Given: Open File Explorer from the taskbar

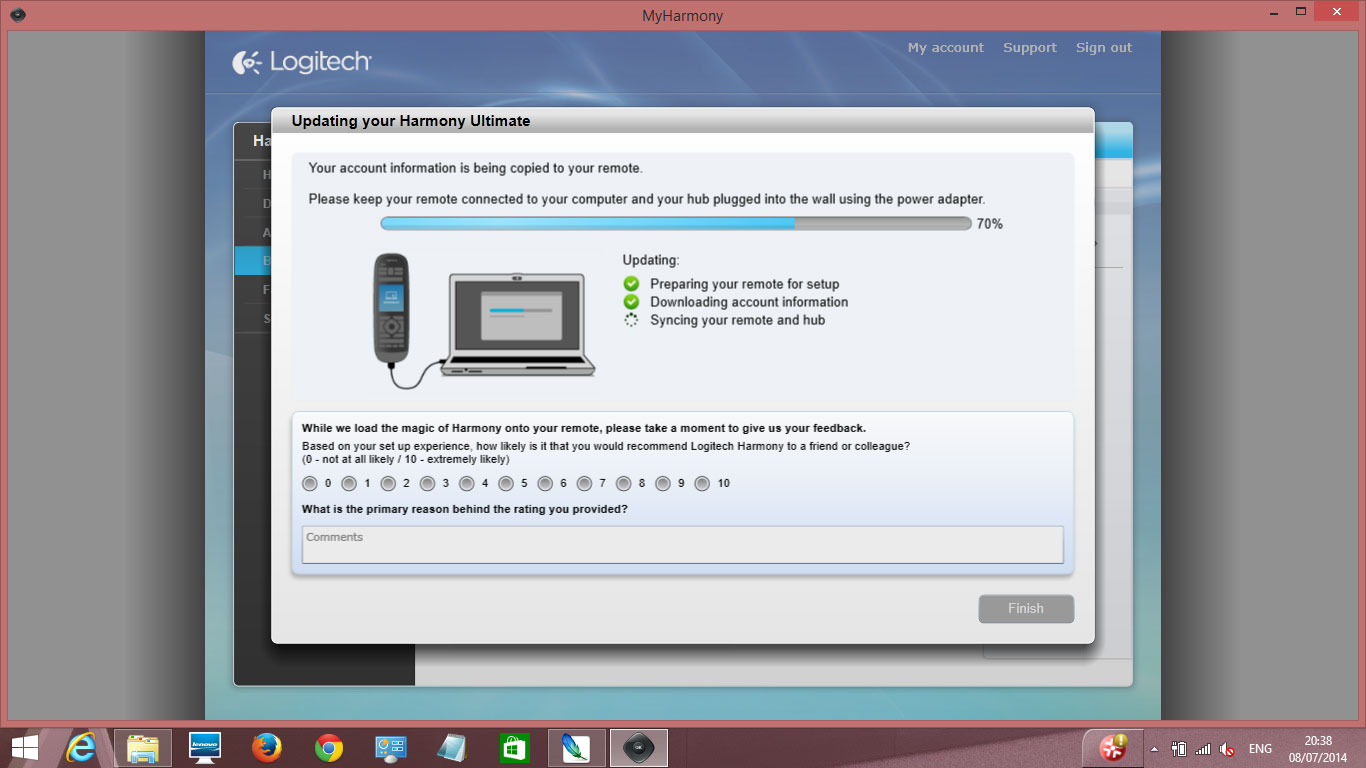Looking at the screenshot, I should pyautogui.click(x=143, y=748).
